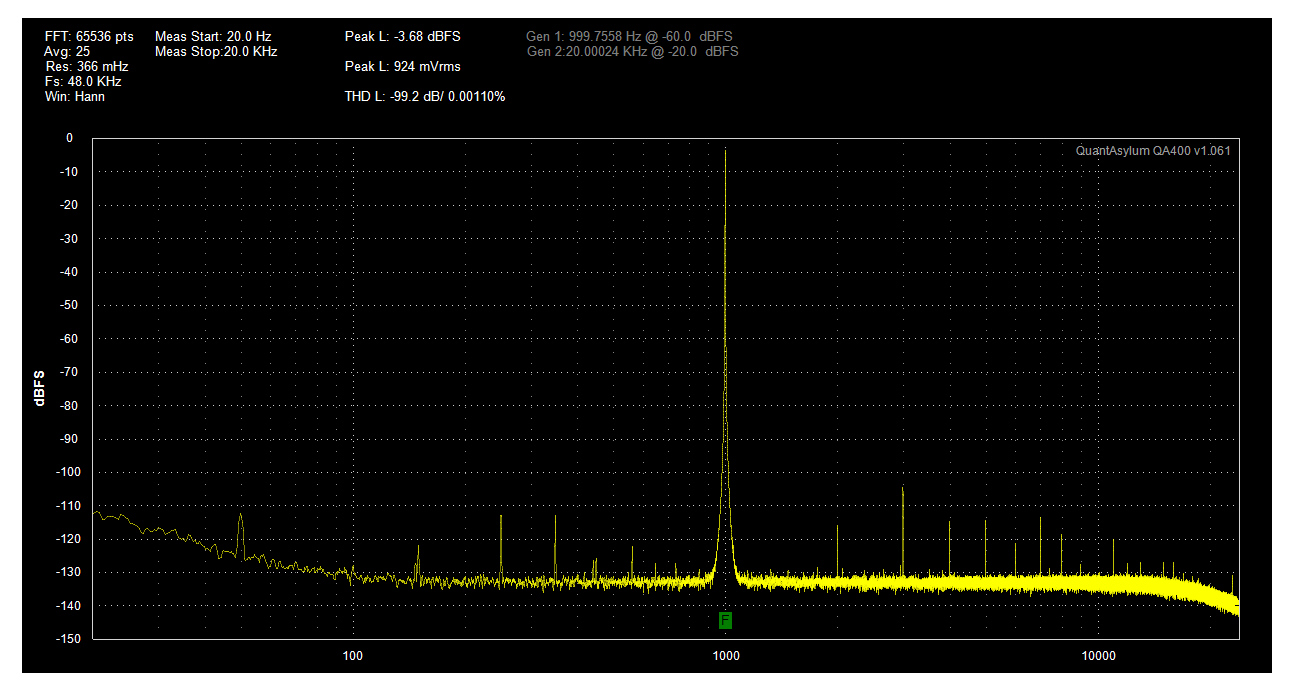Click the 3 kHz harmonic spike near -104 dBFS
Viewport: 1296px width, 691px height.
903,488
